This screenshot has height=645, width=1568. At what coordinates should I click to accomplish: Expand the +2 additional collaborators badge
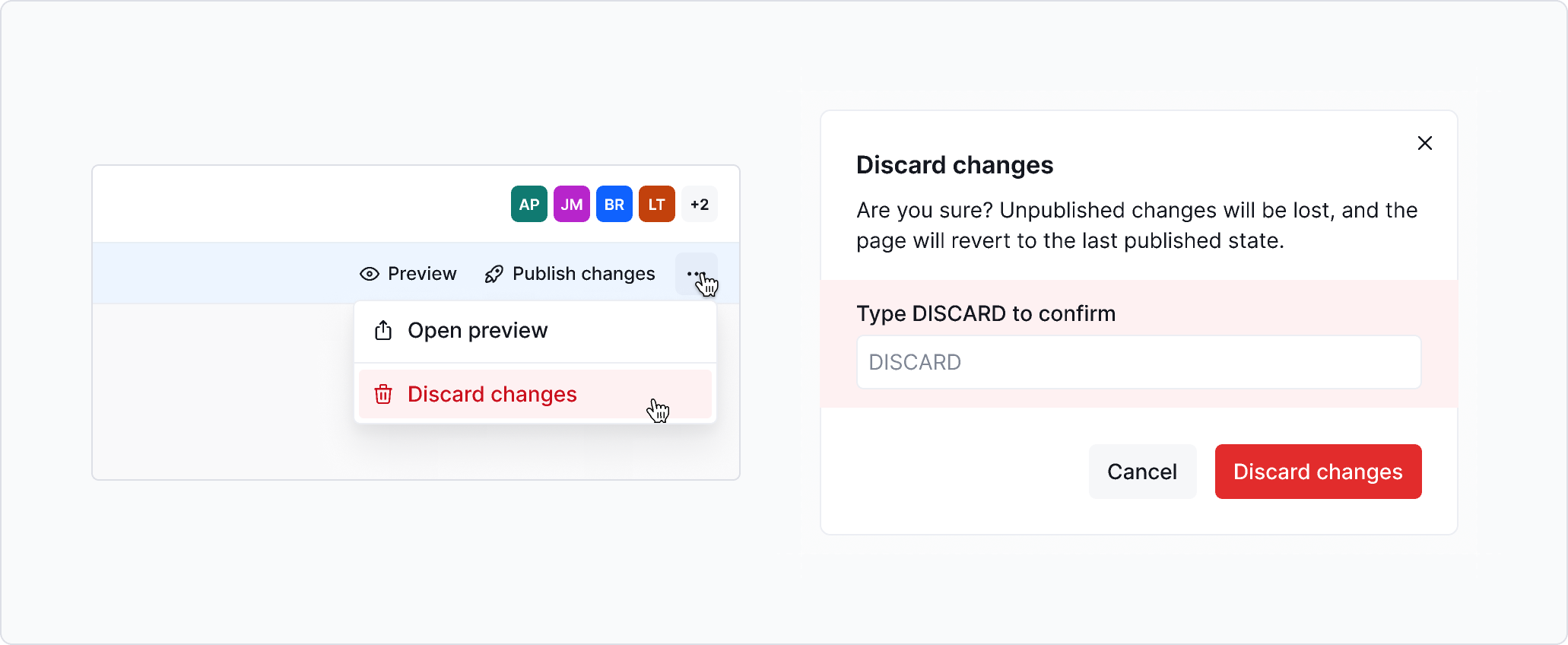(x=700, y=204)
